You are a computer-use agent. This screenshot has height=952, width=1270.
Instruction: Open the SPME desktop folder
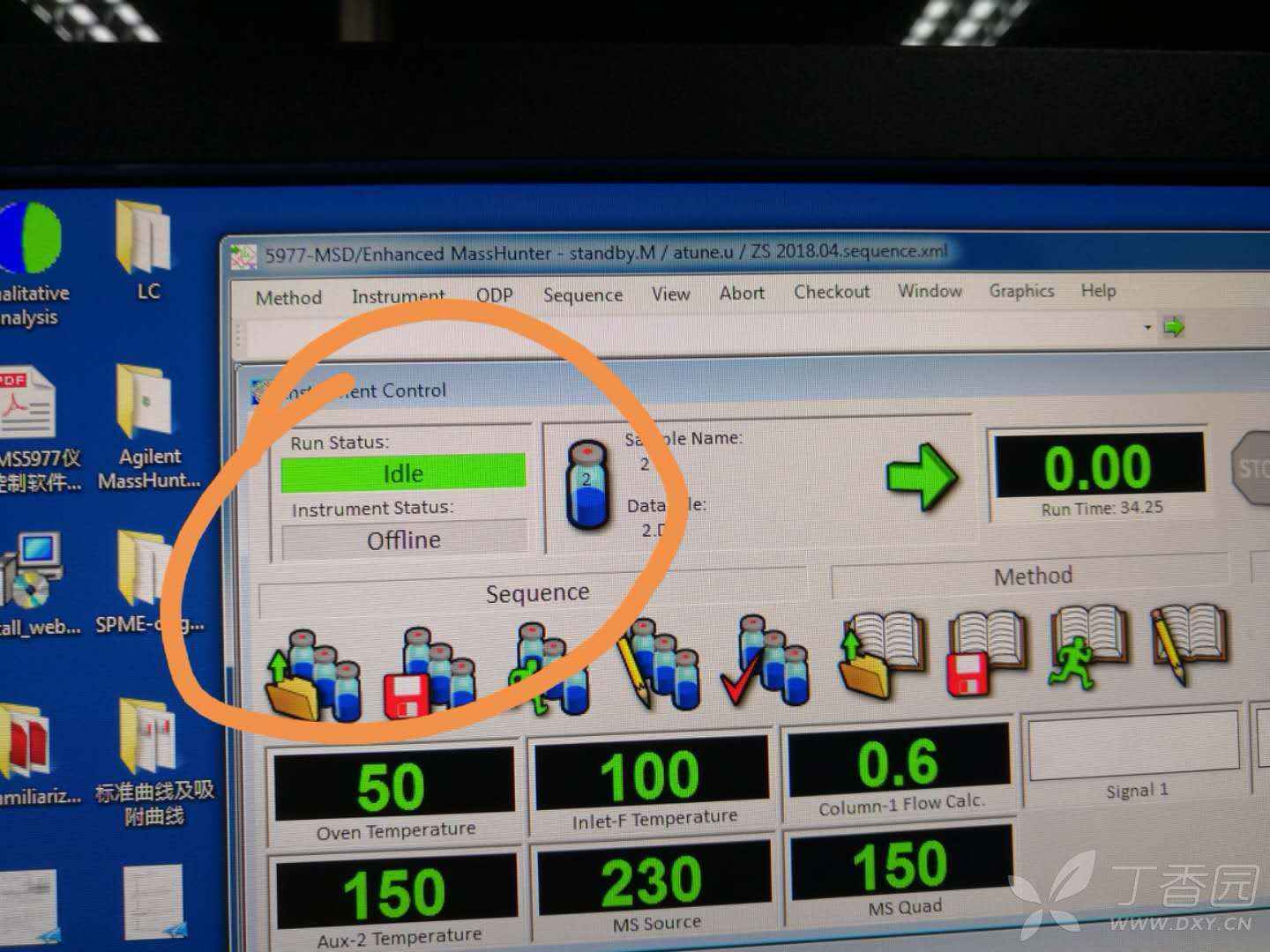(149, 583)
